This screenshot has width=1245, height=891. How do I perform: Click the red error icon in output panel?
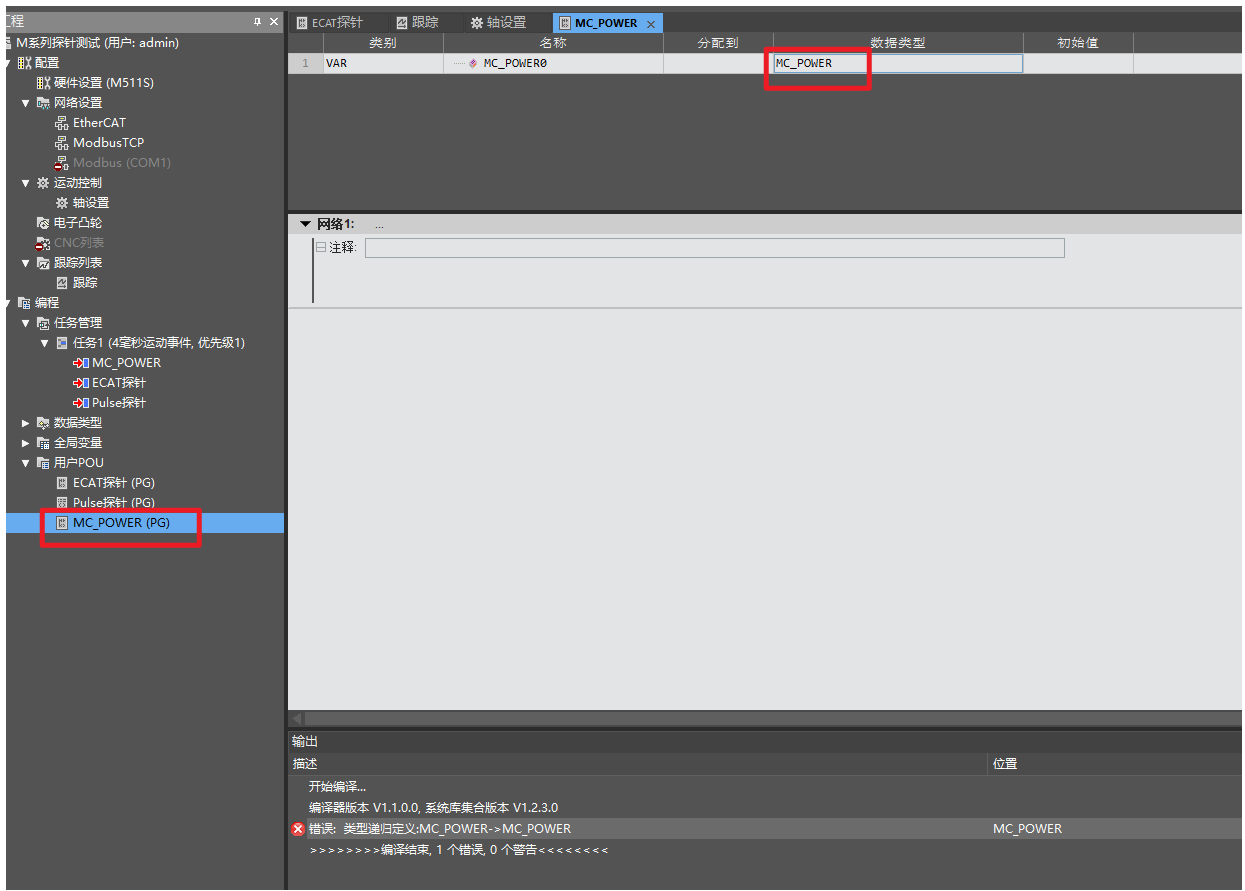(x=297, y=829)
